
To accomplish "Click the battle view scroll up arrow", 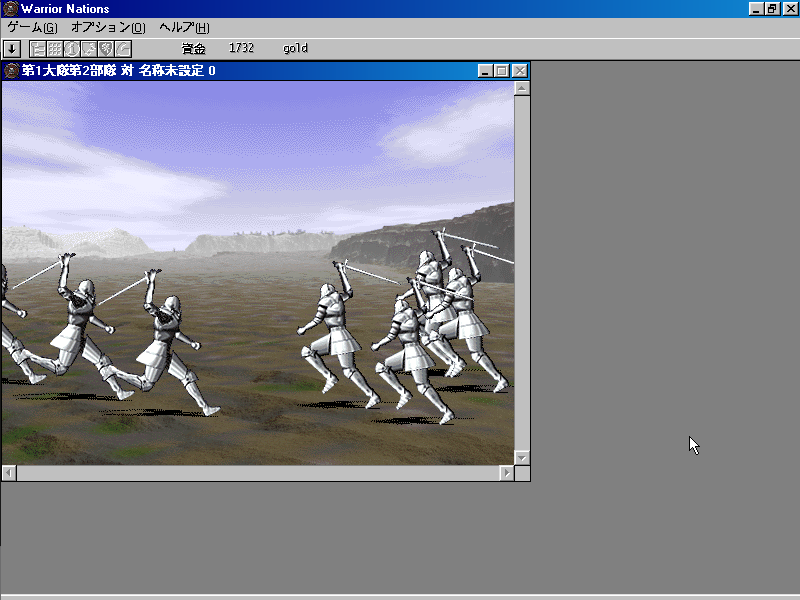I will coord(521,89).
